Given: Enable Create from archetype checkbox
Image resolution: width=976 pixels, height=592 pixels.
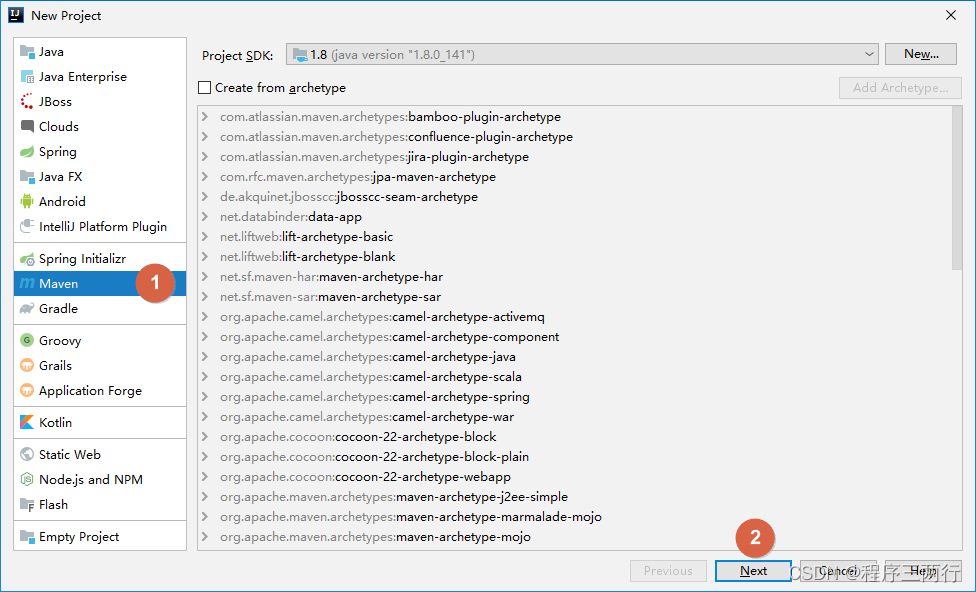Looking at the screenshot, I should [x=204, y=88].
